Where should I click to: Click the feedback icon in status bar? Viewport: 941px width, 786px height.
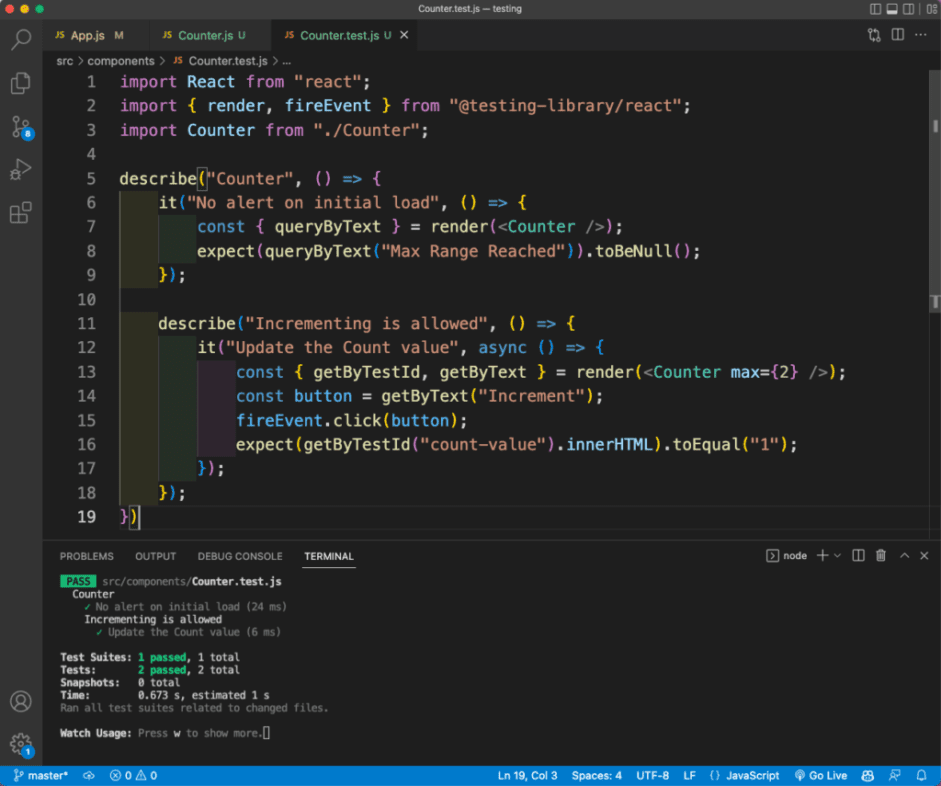pos(895,775)
